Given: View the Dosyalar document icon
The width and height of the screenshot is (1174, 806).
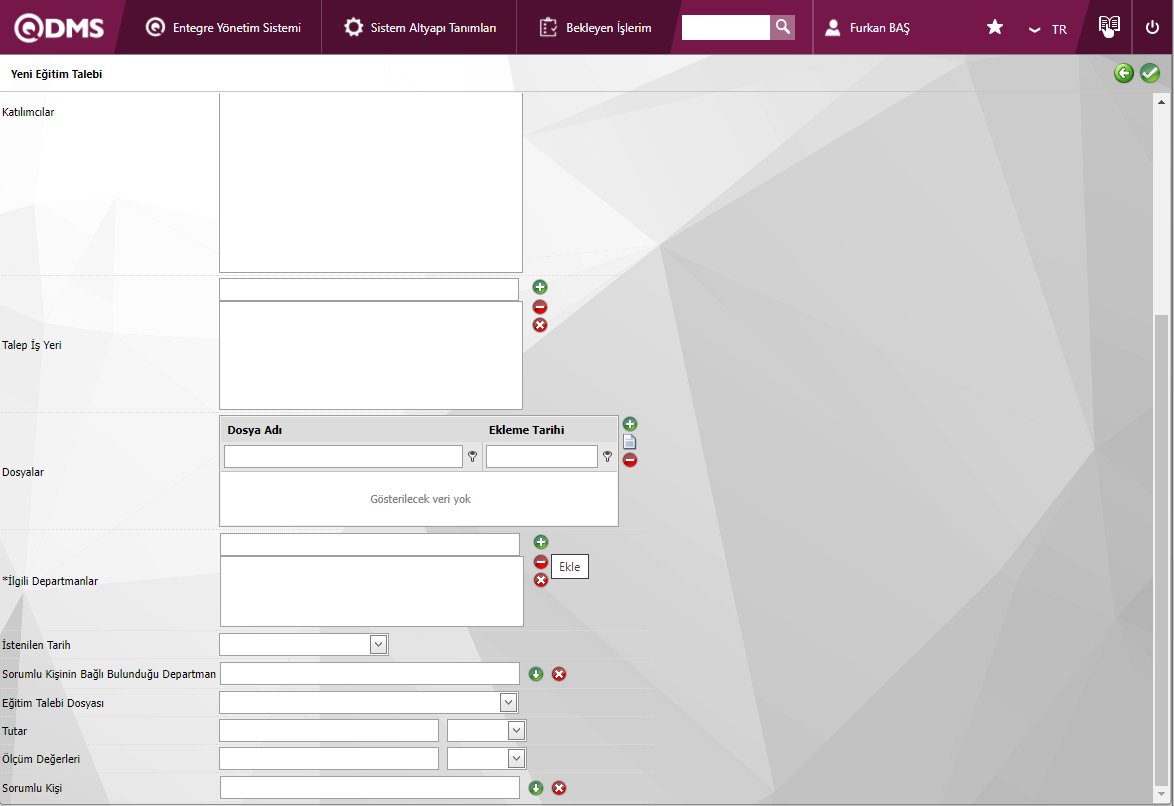Looking at the screenshot, I should 630,442.
